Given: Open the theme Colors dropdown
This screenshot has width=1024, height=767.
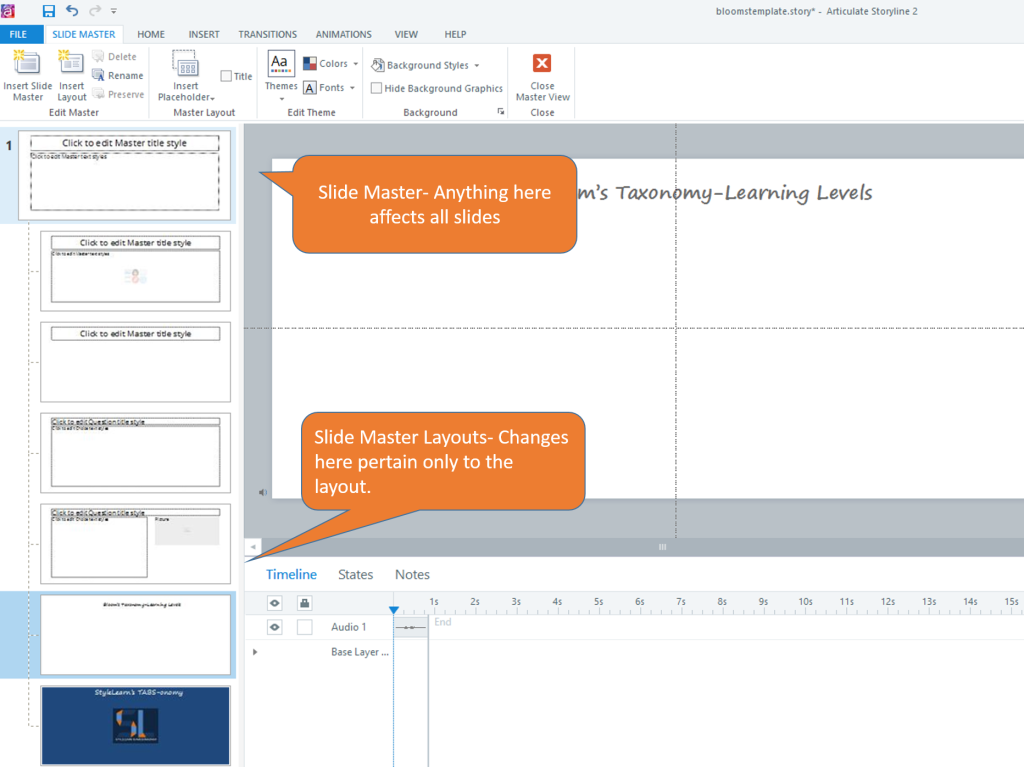Looking at the screenshot, I should (330, 63).
